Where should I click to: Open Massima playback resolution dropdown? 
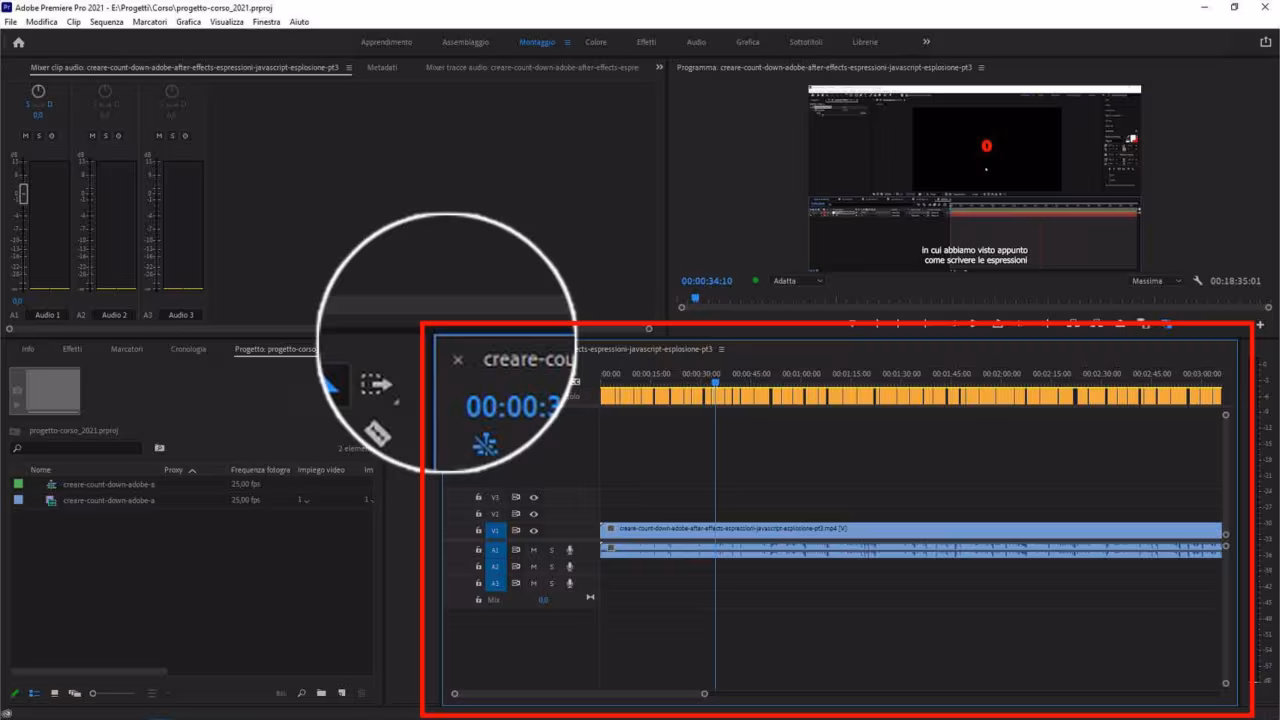[x=1157, y=281]
